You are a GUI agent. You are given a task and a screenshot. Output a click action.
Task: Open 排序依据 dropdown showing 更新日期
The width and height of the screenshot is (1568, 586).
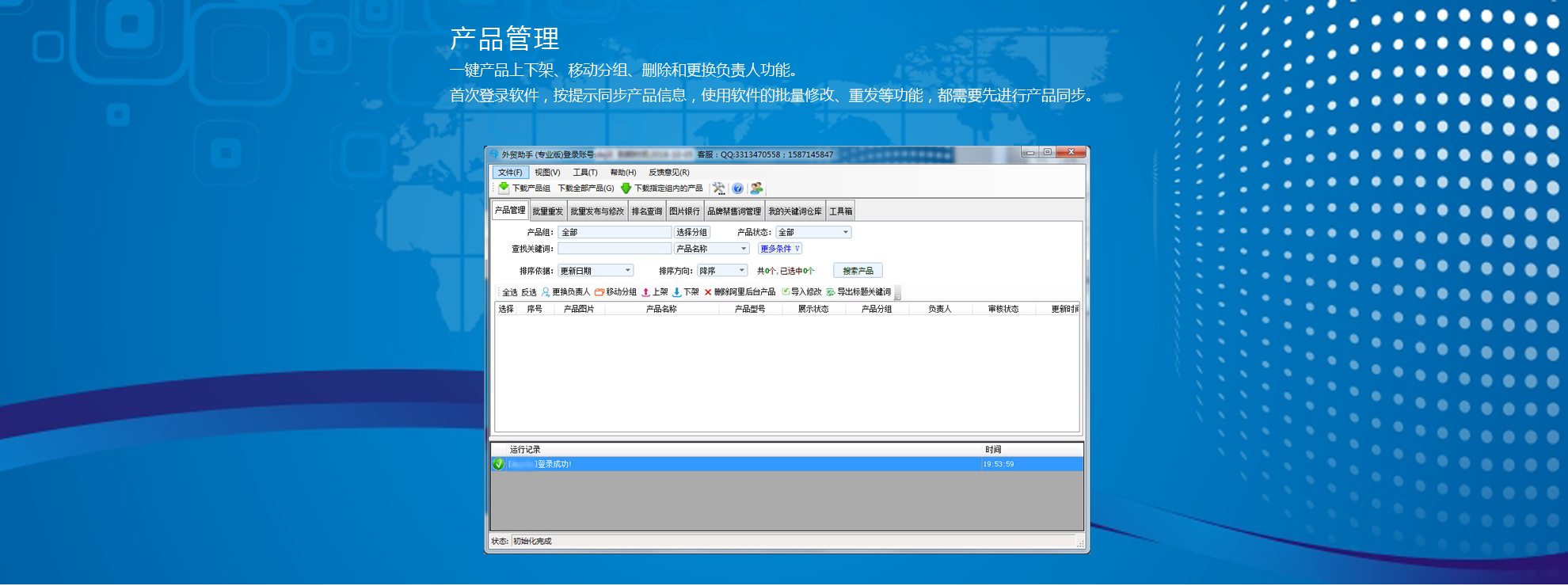coord(596,271)
